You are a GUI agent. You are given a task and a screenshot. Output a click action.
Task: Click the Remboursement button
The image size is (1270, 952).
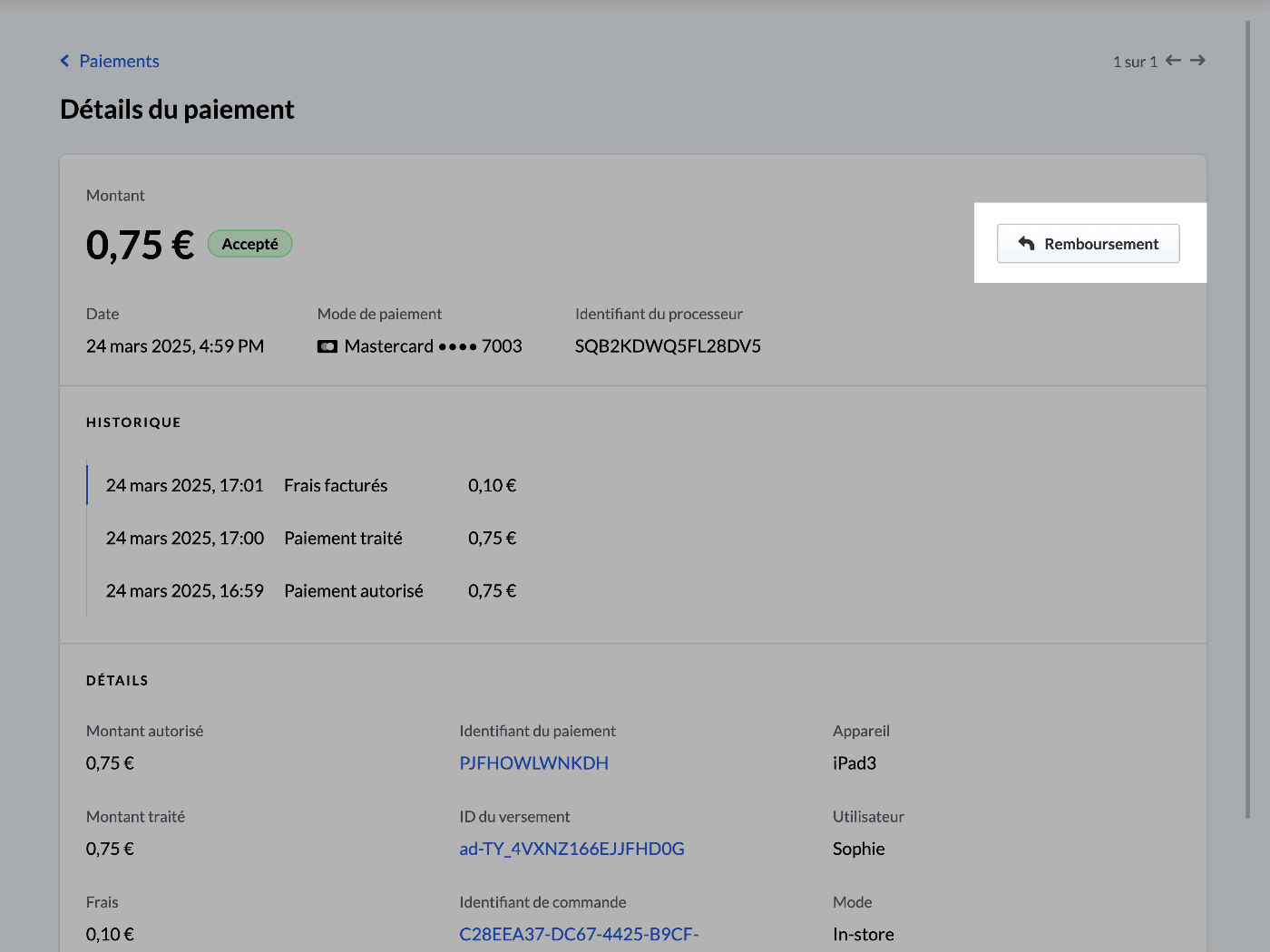pyautogui.click(x=1088, y=243)
